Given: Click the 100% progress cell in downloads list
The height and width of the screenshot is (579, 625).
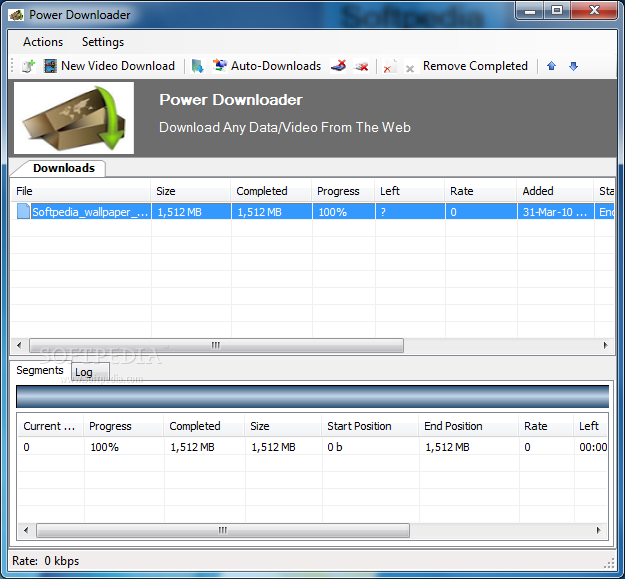Looking at the screenshot, I should tap(344, 212).
